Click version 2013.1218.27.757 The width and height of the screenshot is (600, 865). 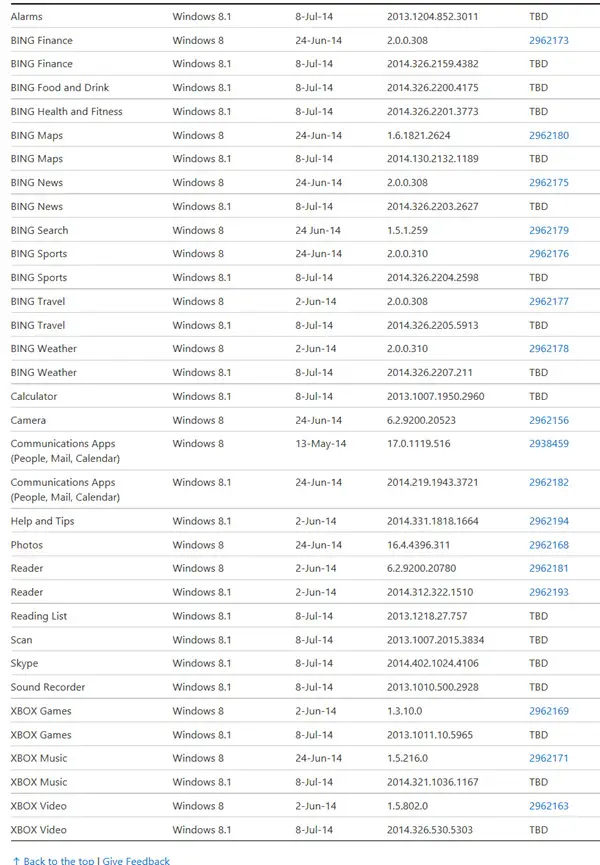[427, 616]
